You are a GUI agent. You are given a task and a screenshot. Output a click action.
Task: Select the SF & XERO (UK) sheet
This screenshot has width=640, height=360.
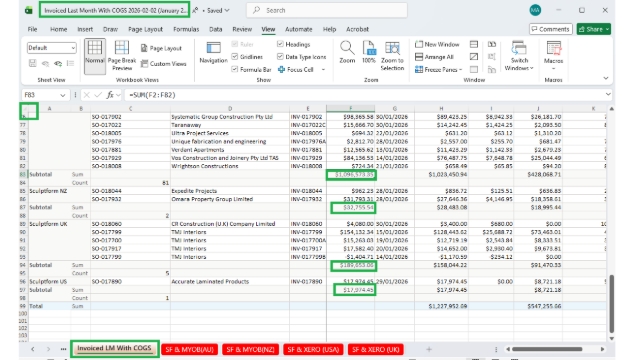[x=376, y=349]
